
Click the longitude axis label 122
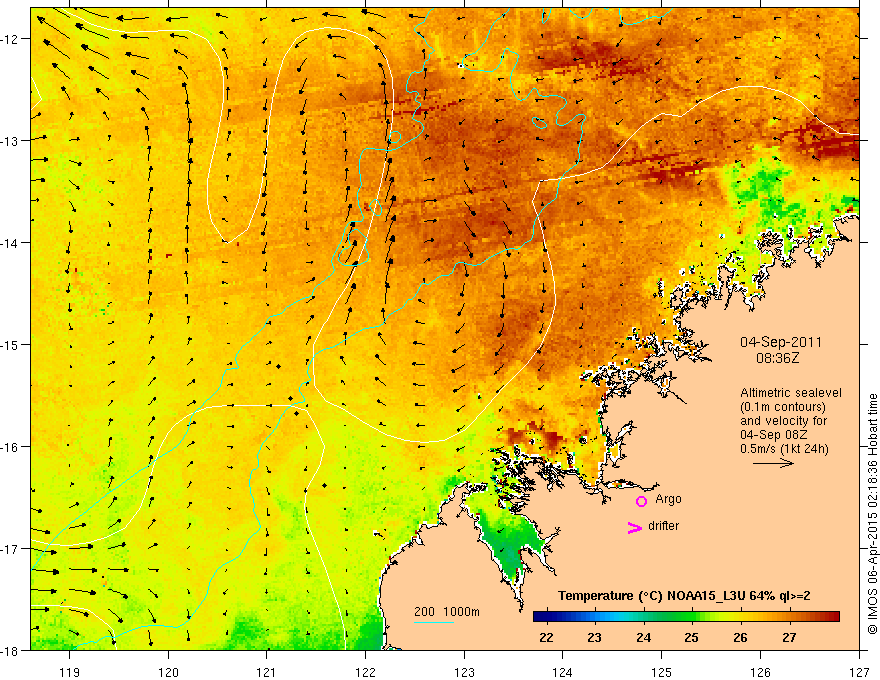[x=365, y=672]
